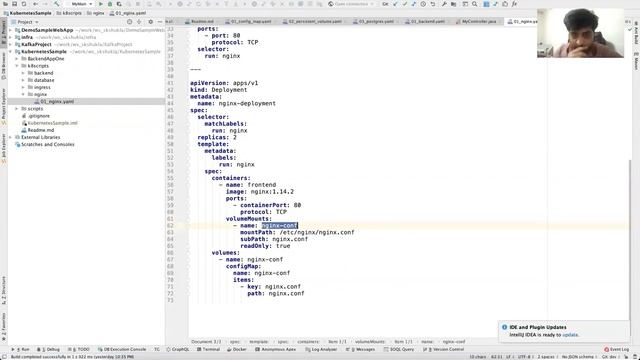The image size is (640, 360).
Task: Click the line 61 volumeMounts key in editor
Action: (248, 219)
